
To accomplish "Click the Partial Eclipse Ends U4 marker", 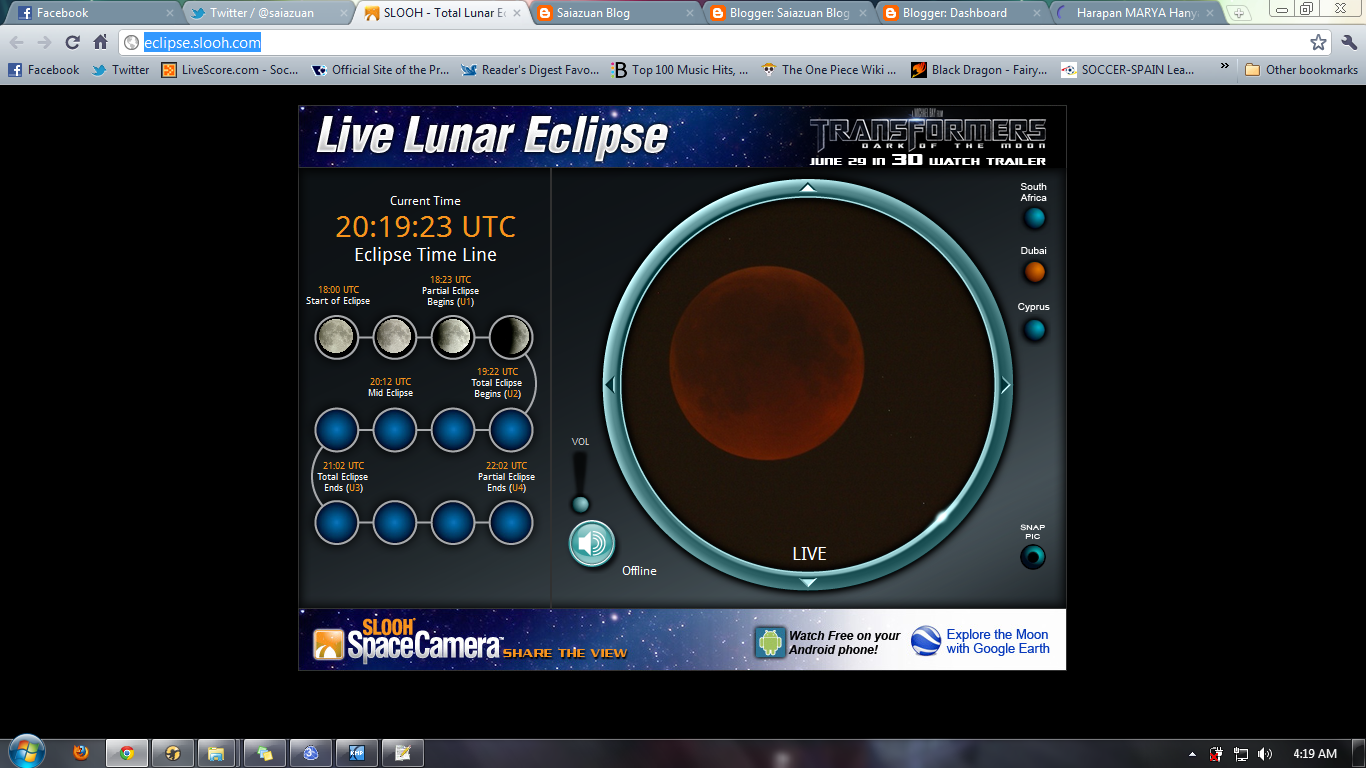I will pos(511,522).
